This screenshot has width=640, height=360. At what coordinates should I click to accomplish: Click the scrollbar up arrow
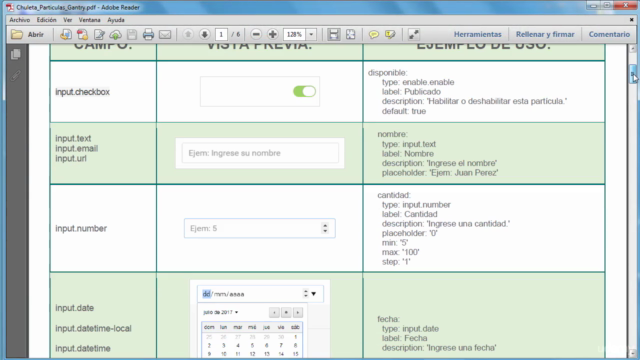click(633, 49)
